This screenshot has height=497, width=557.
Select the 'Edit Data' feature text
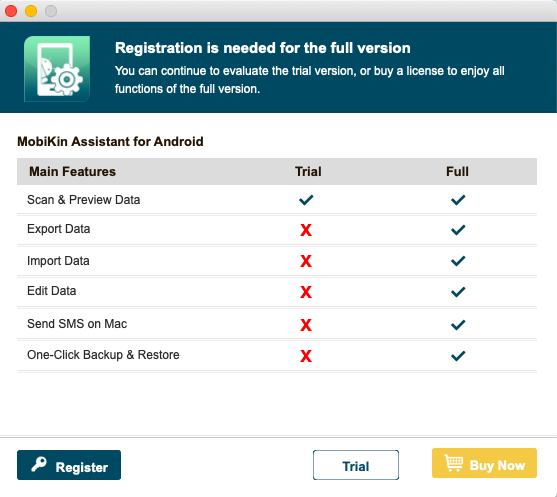coord(52,291)
